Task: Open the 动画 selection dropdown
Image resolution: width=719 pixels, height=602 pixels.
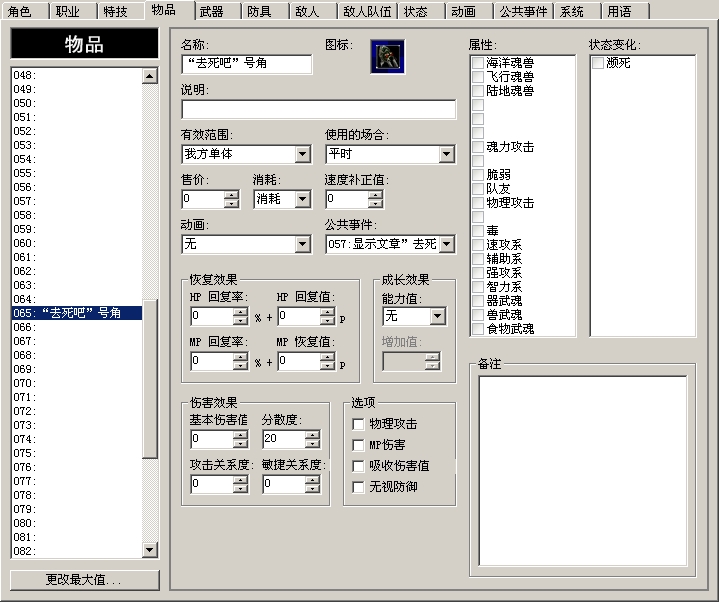Action: coord(302,244)
